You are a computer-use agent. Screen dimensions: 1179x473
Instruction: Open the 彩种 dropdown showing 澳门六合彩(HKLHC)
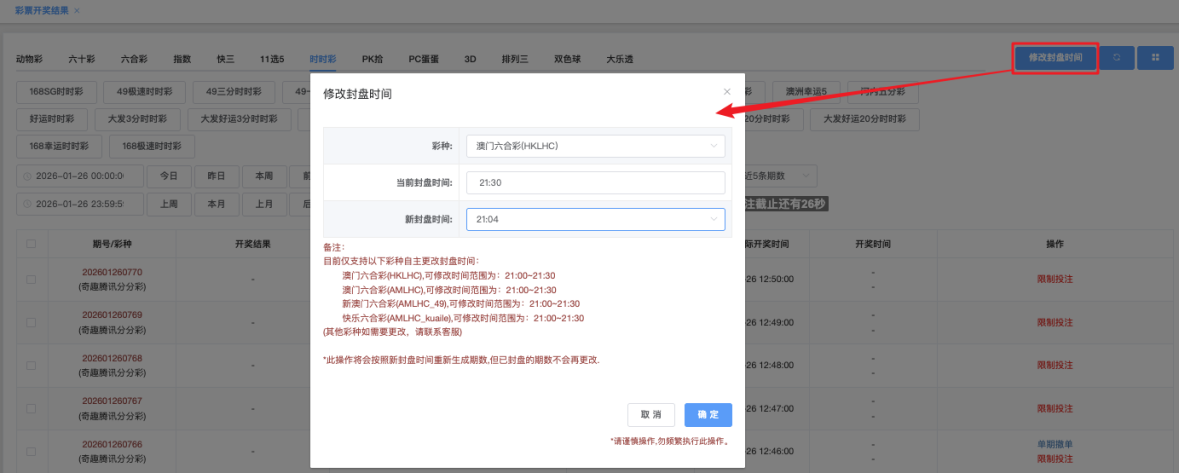coord(594,146)
